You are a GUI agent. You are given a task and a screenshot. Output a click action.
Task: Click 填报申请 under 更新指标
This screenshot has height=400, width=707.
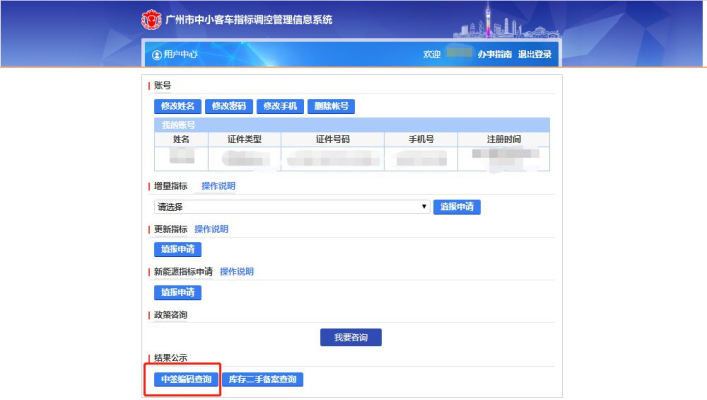(x=176, y=249)
